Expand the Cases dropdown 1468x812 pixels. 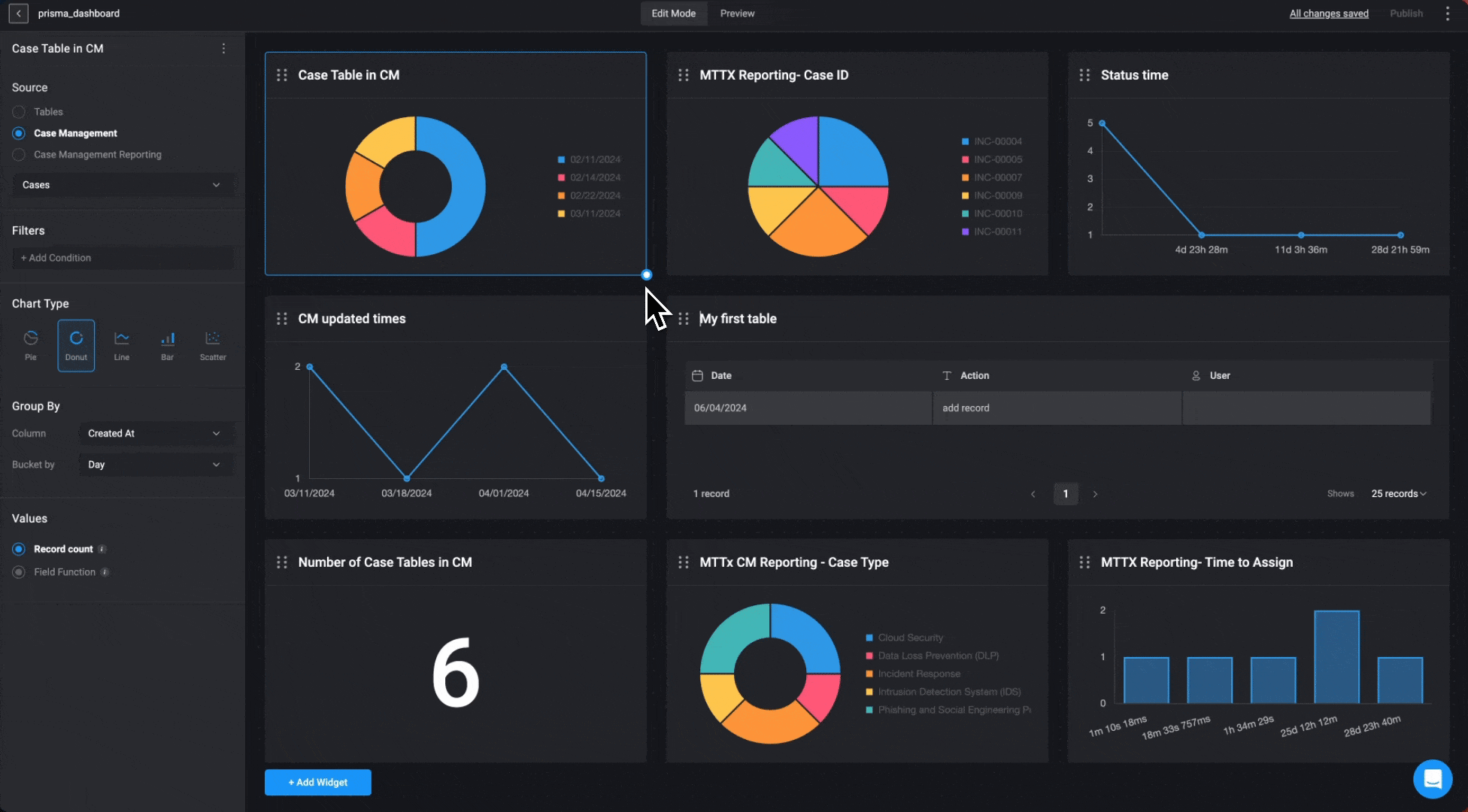(123, 185)
